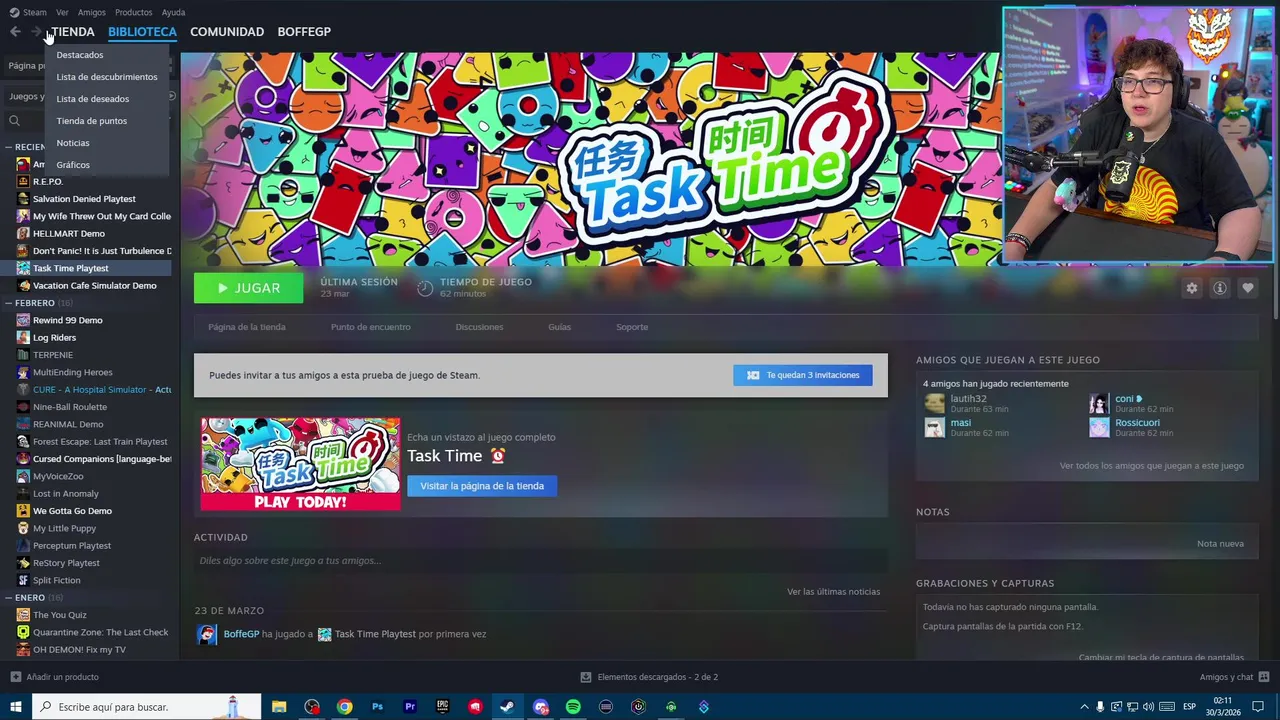Select Split Fiction in library list
1280x720 pixels.
pos(57,580)
